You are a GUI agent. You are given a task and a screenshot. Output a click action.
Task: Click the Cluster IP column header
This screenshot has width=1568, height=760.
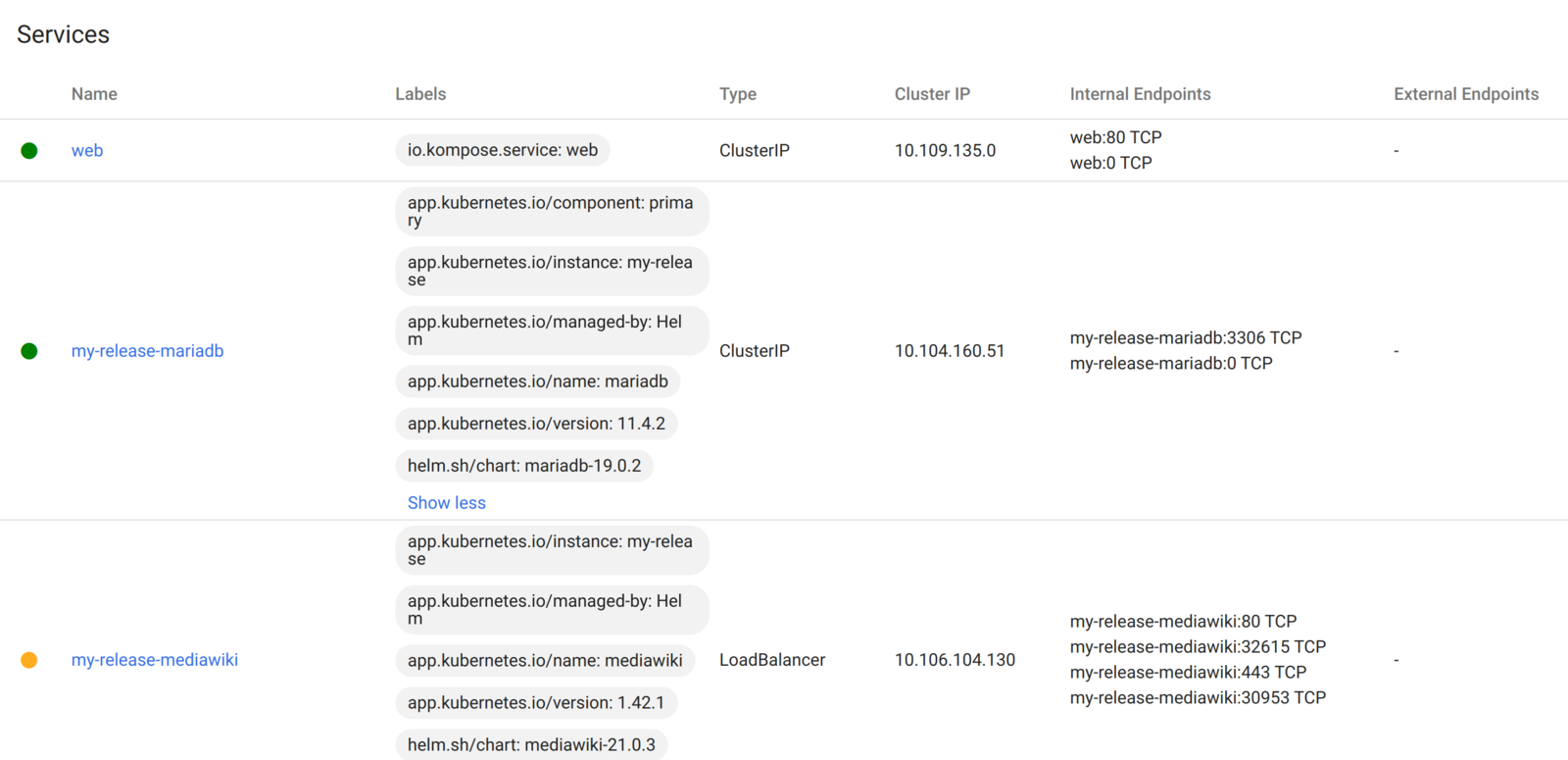932,94
